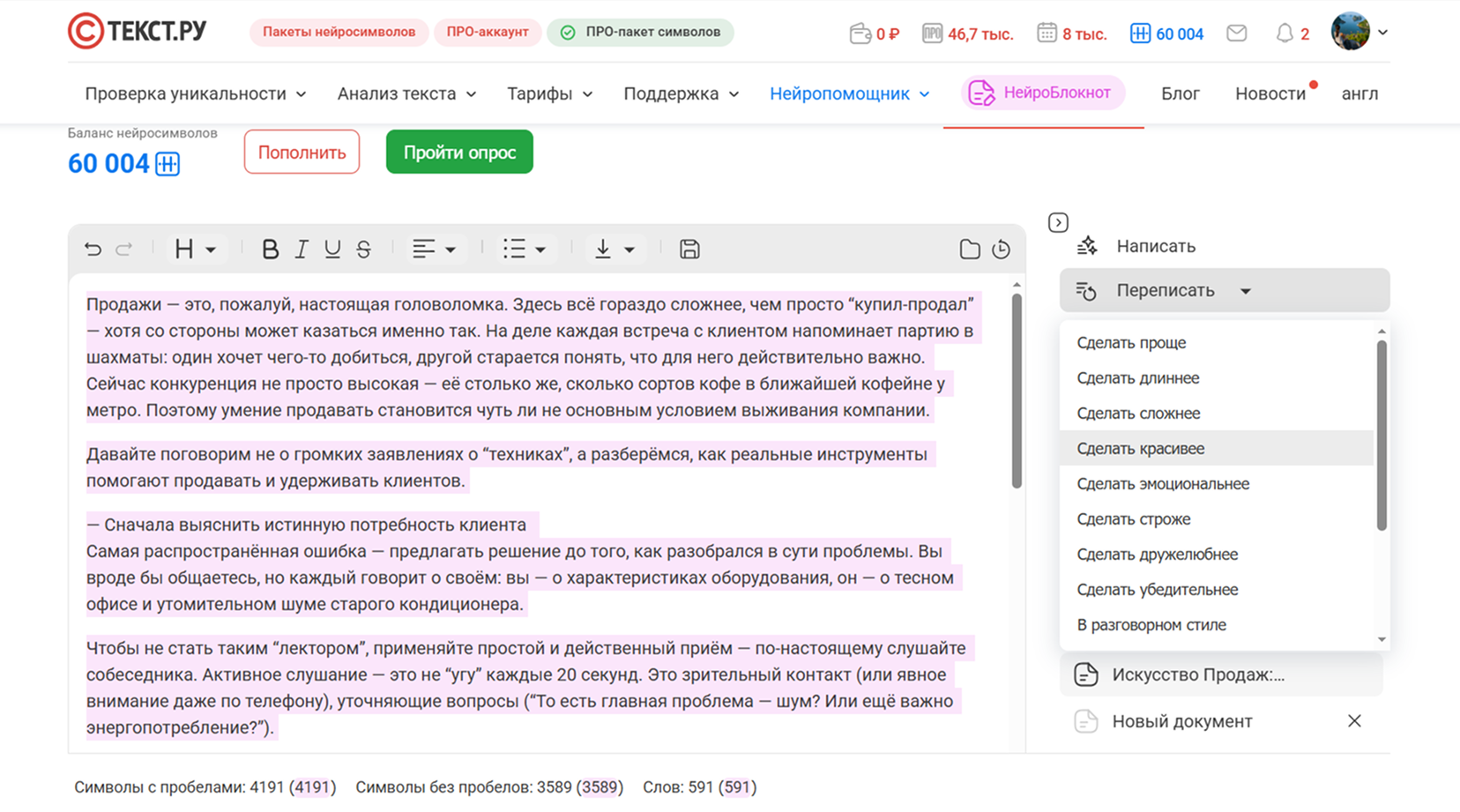Open 'Проверка уникальности' menu

195,93
